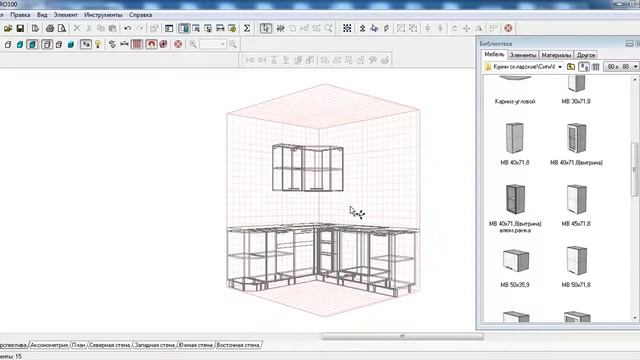640x360 pixels.
Task: Toggle the colored shading display mode
Action: tap(32, 44)
